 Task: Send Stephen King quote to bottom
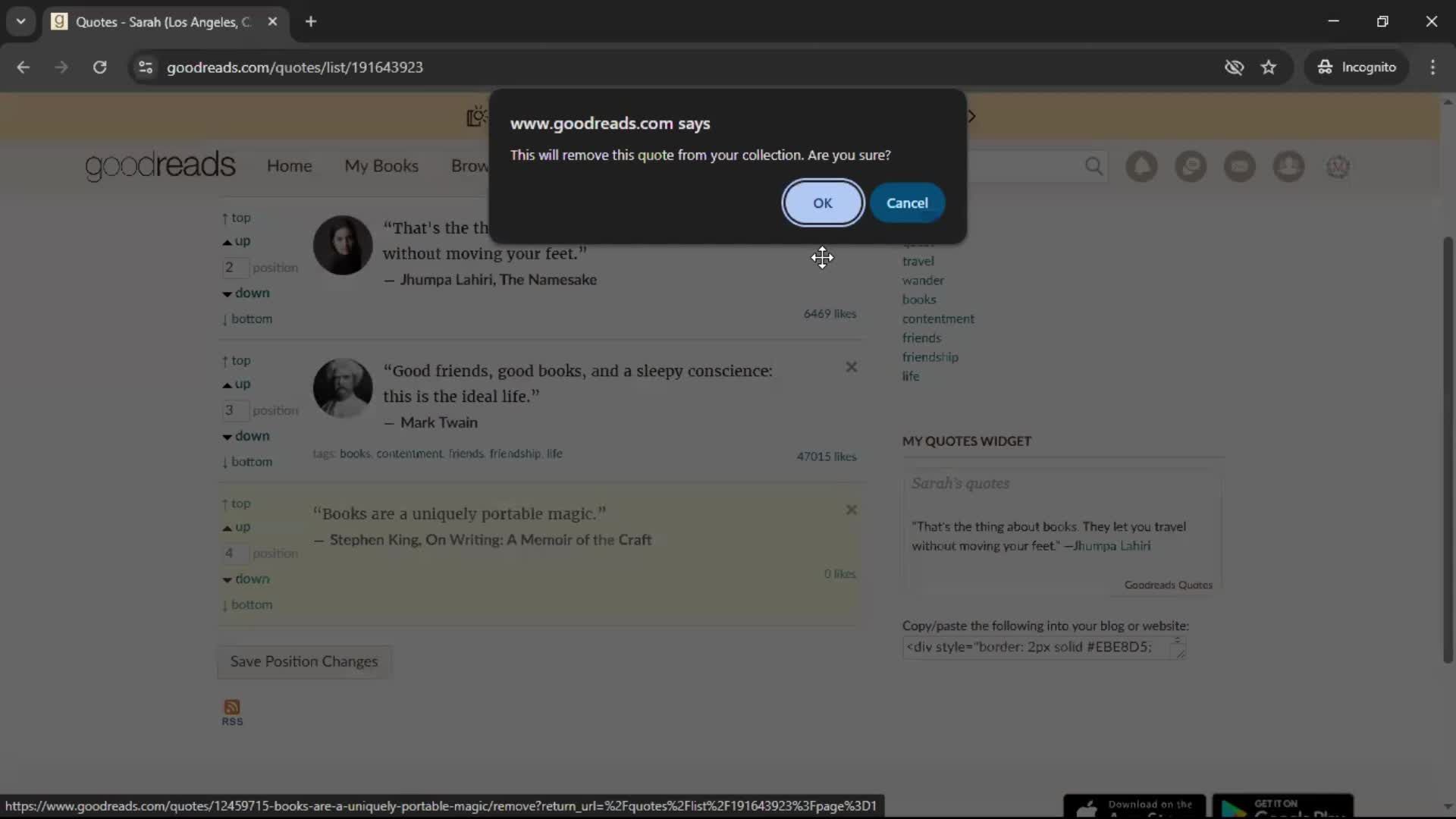(247, 605)
